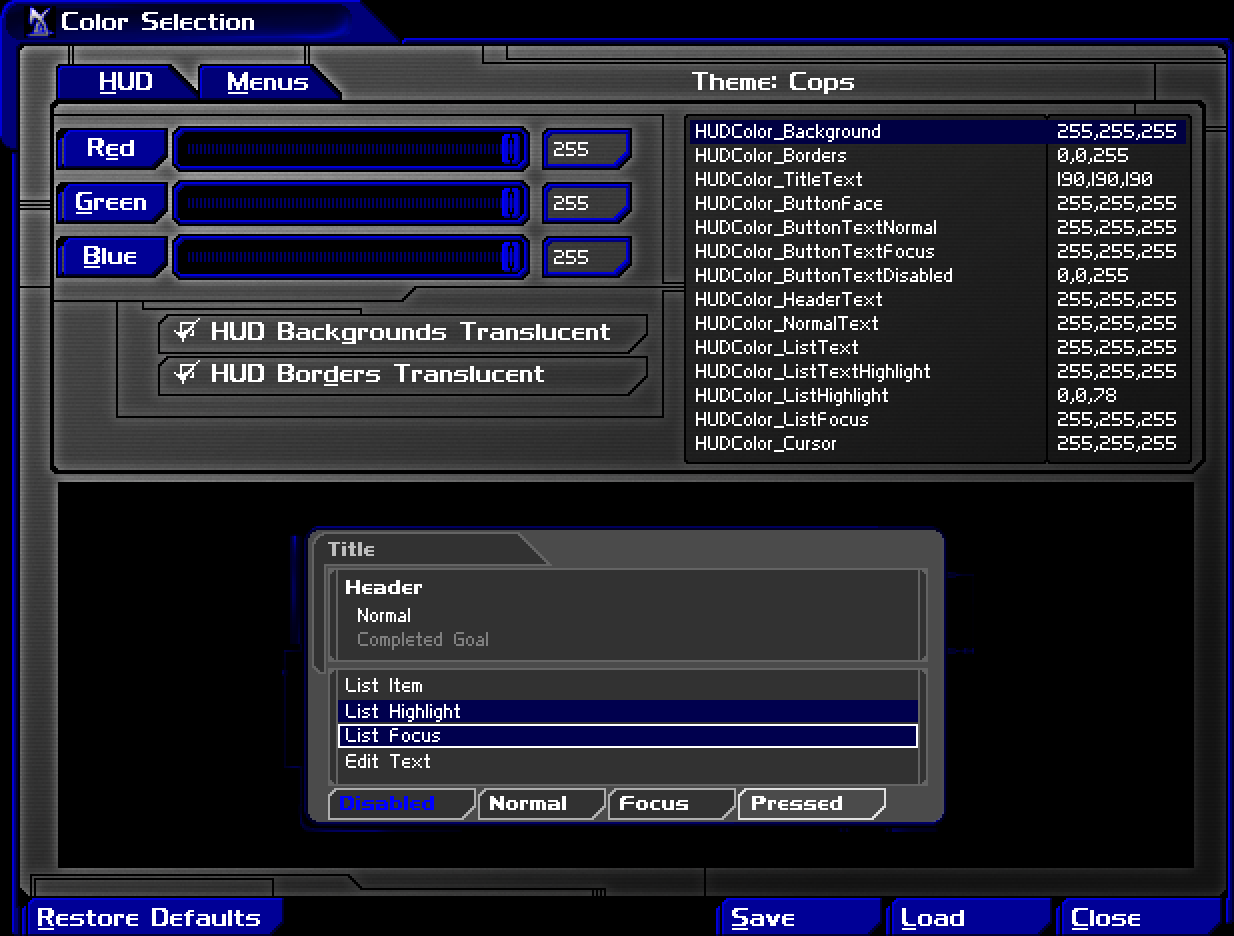This screenshot has height=936, width=1234.
Task: Select HUDColor_ListTextHighlight row
Action: (x=938, y=371)
